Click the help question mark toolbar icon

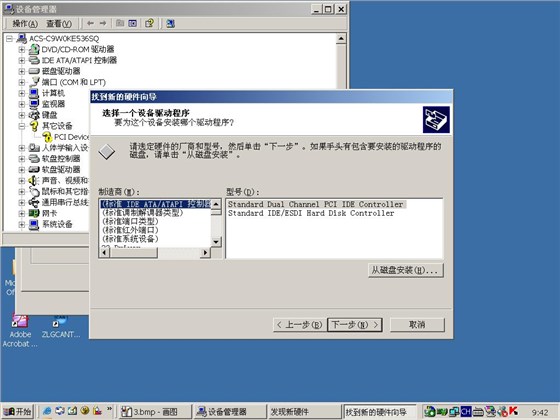click(x=150, y=24)
